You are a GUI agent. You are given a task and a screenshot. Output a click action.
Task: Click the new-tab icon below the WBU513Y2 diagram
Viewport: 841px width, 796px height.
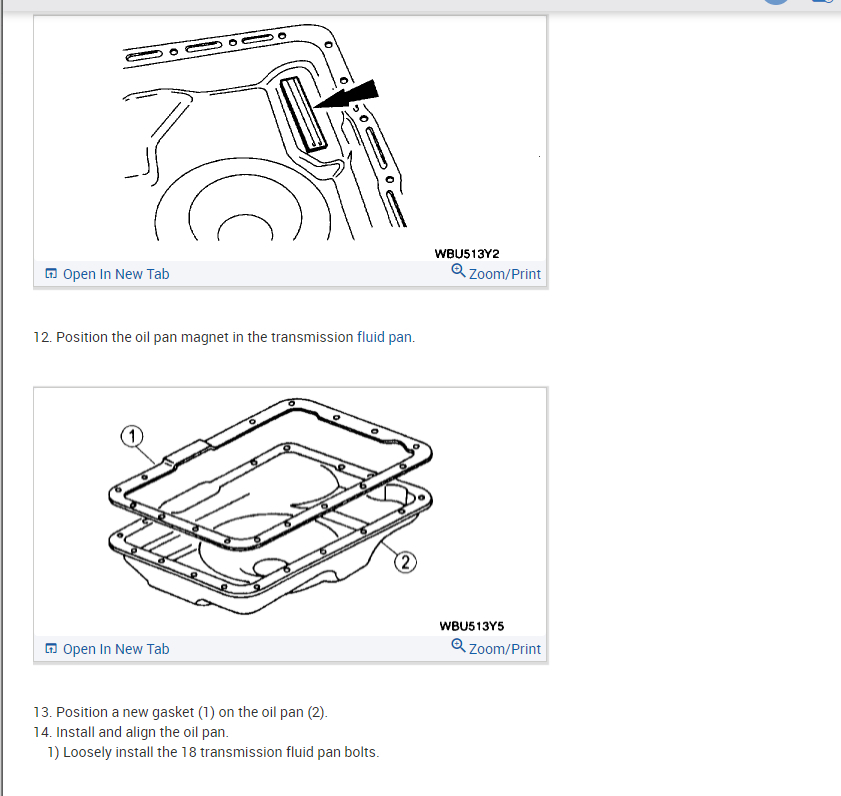pyautogui.click(x=51, y=274)
